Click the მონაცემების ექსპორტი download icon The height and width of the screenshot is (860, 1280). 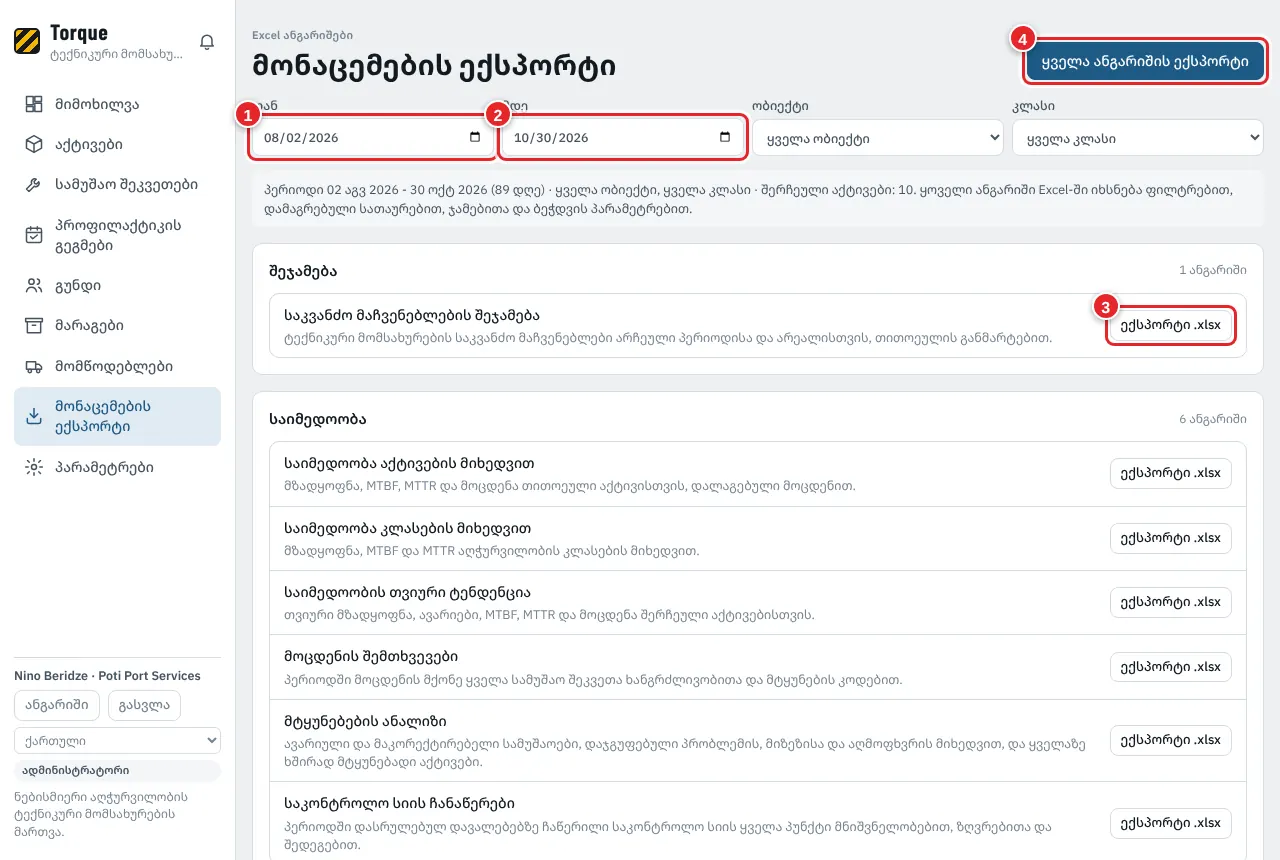coord(34,416)
